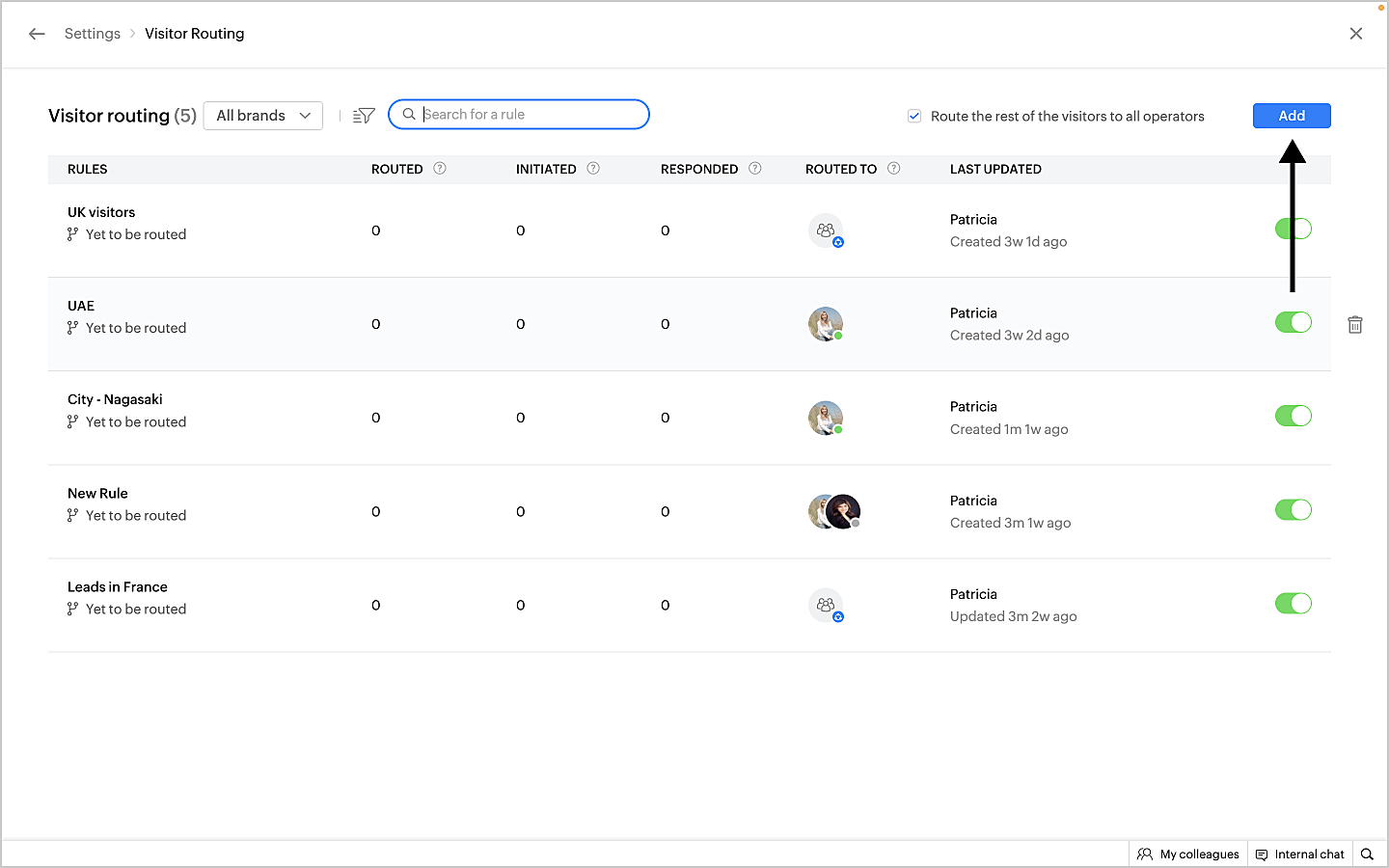
Task: Open search icon in bottom status bar
Action: pos(1367,854)
